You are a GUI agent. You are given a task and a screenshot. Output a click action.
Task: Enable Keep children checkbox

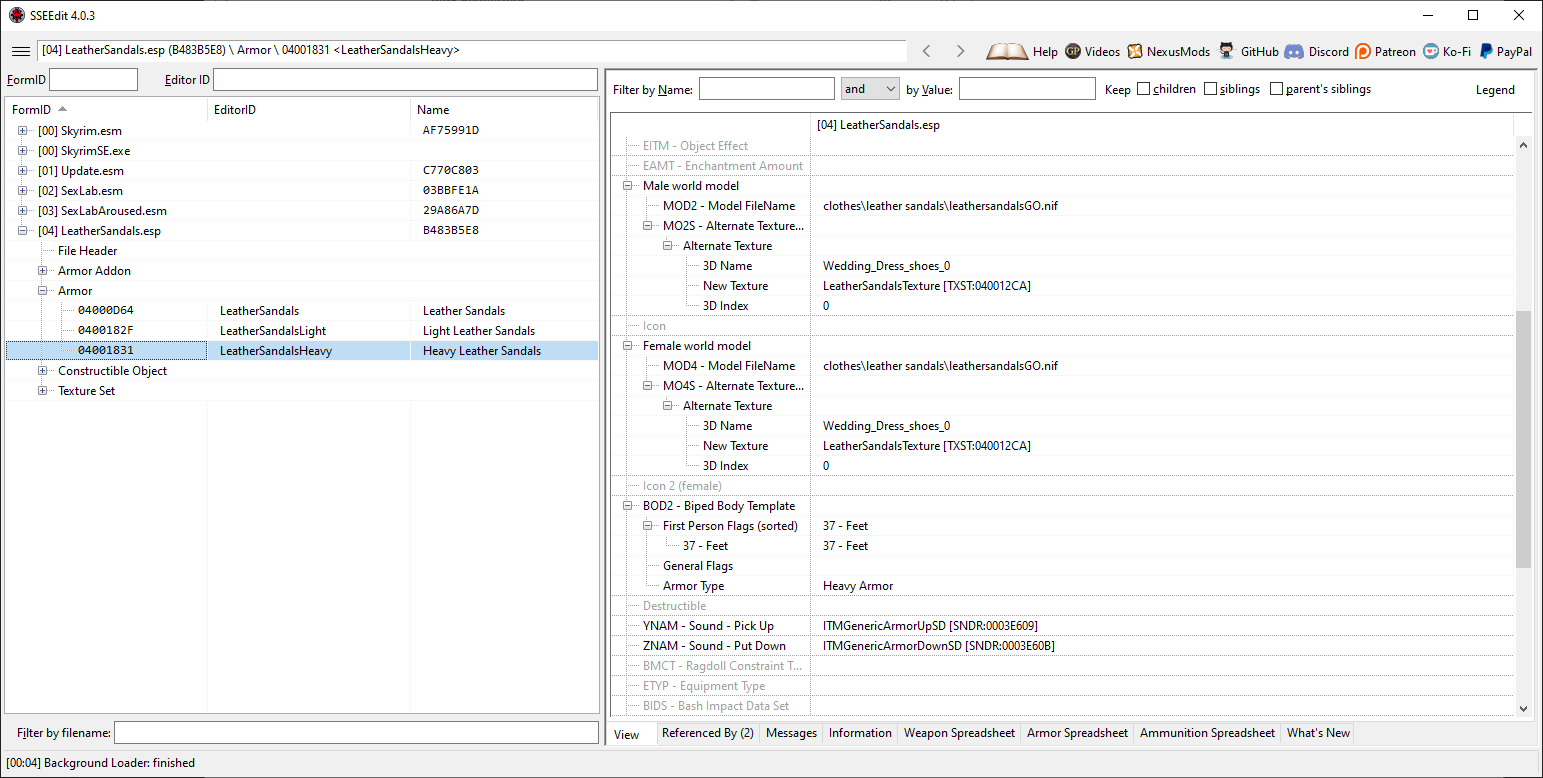pyautogui.click(x=1143, y=89)
